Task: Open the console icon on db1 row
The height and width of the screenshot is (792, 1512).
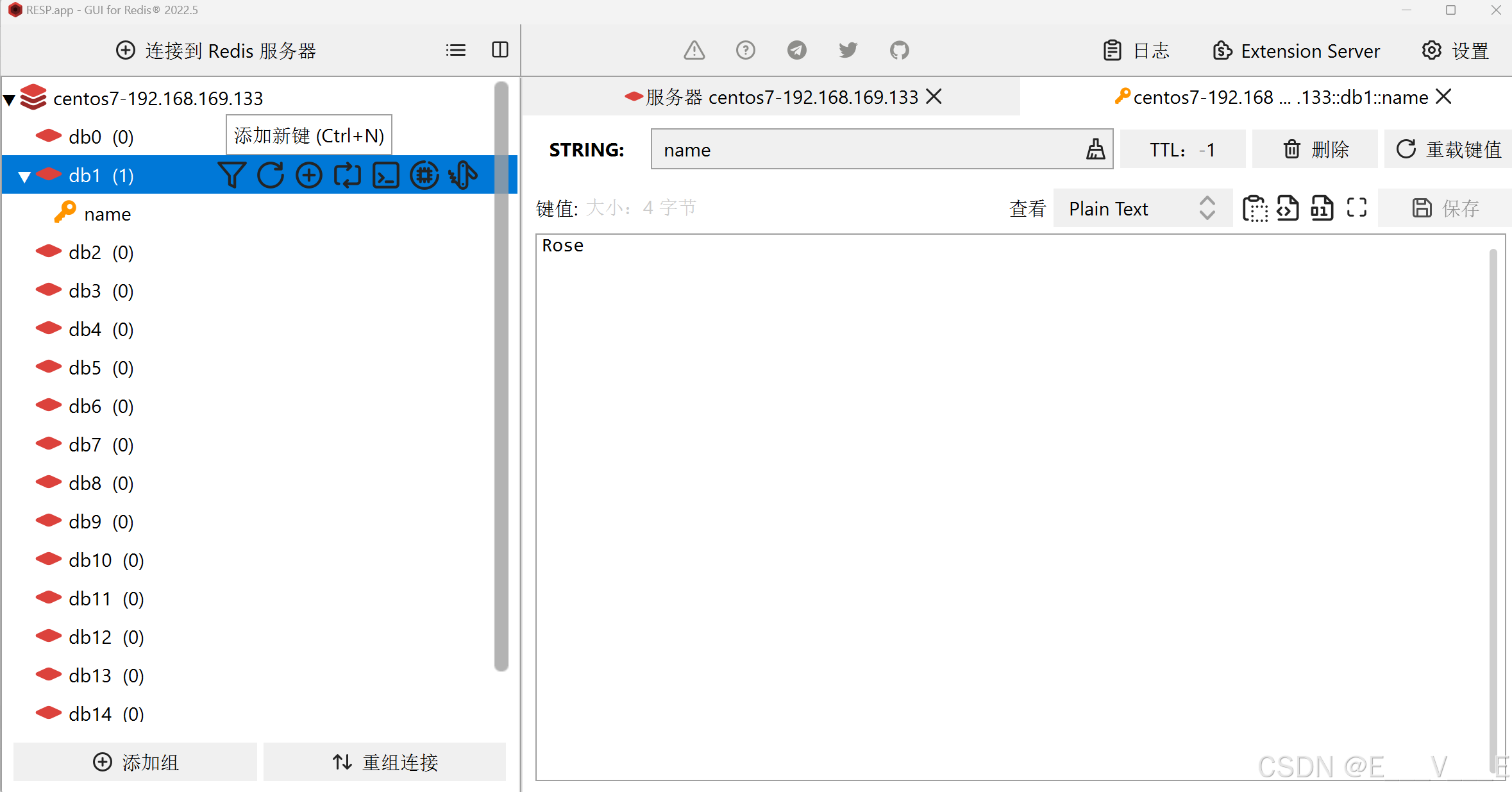Action: 386,175
